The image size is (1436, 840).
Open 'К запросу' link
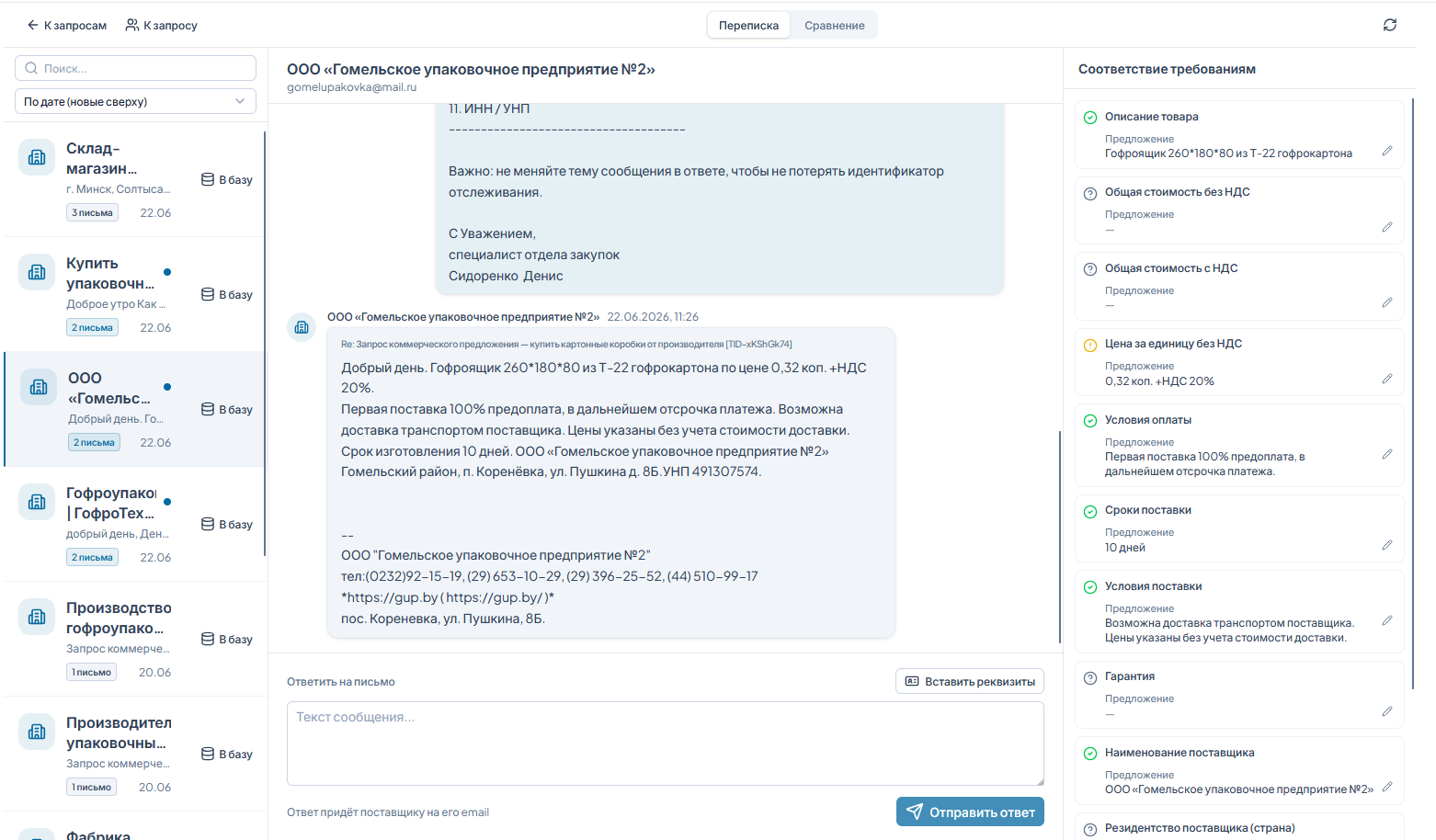pyautogui.click(x=162, y=25)
